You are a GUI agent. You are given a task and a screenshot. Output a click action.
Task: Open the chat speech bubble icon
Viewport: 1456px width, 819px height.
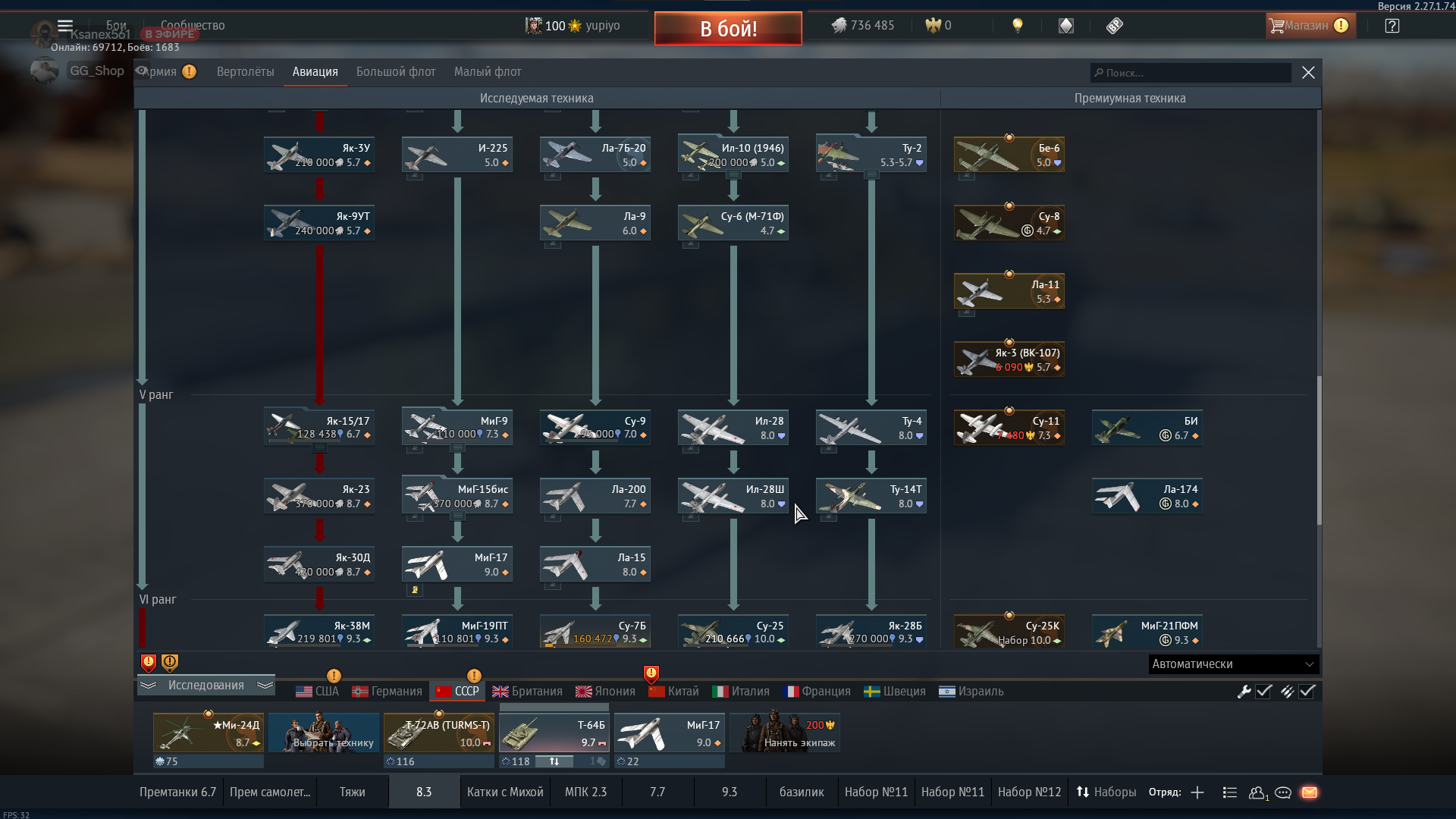coord(1283,792)
